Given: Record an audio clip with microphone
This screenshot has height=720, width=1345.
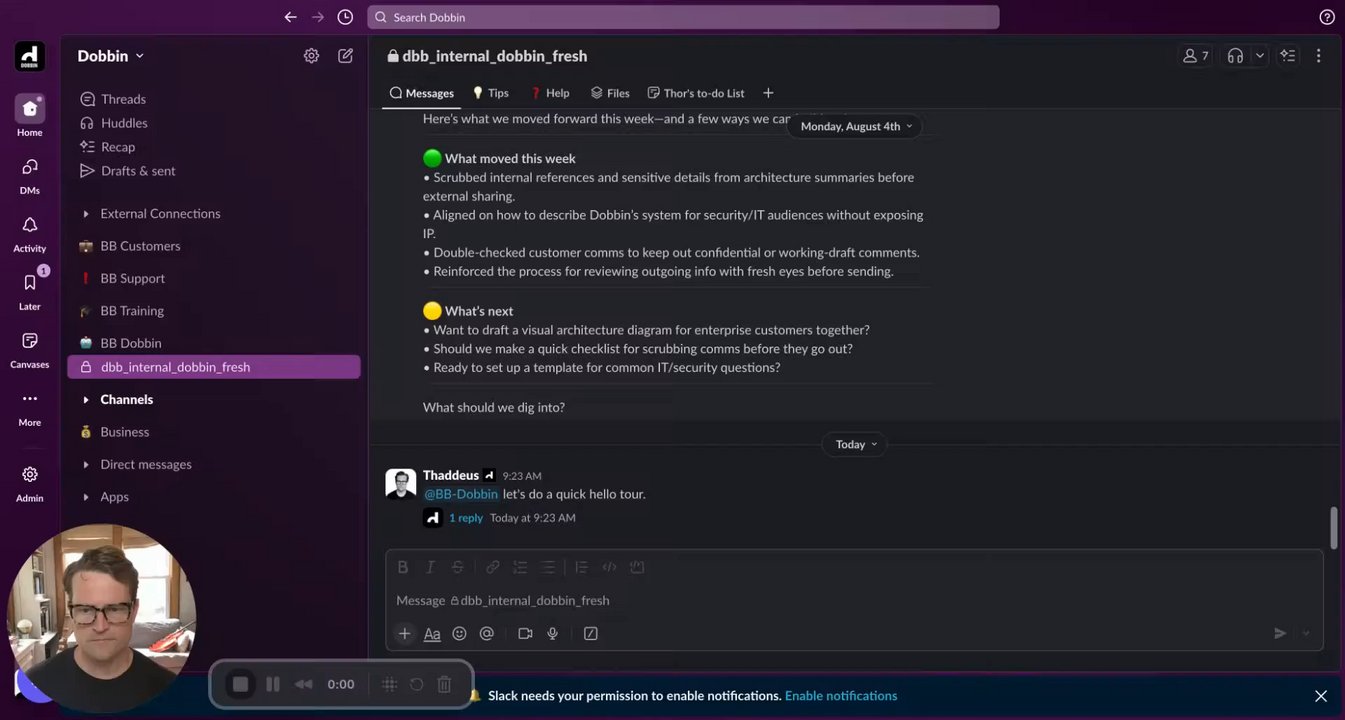Looking at the screenshot, I should click(x=552, y=633).
